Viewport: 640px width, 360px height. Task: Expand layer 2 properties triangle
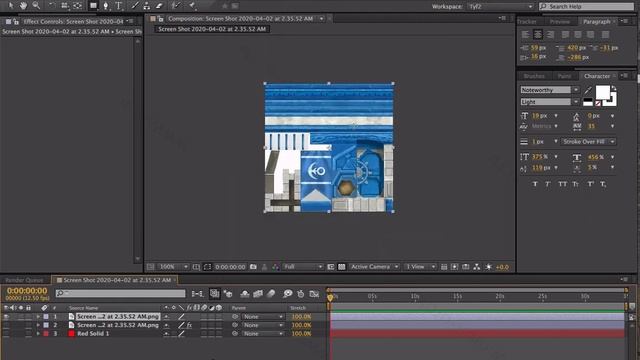point(38,325)
